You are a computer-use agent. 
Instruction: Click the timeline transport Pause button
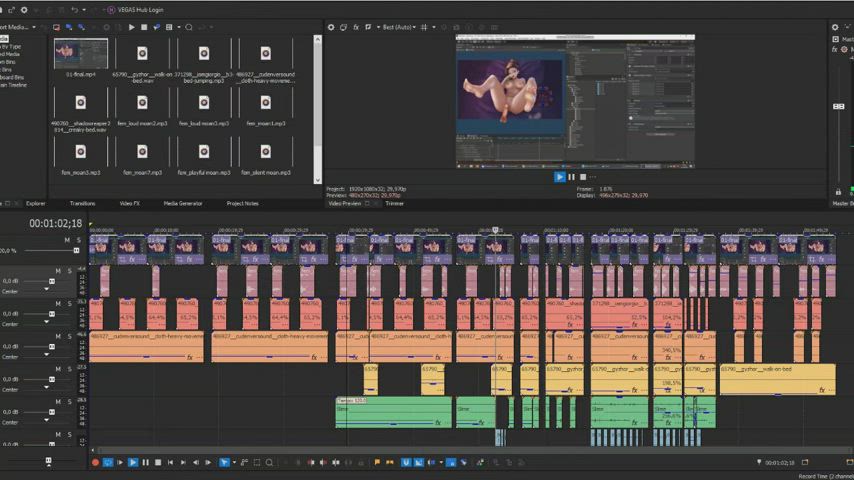pyautogui.click(x=145, y=462)
